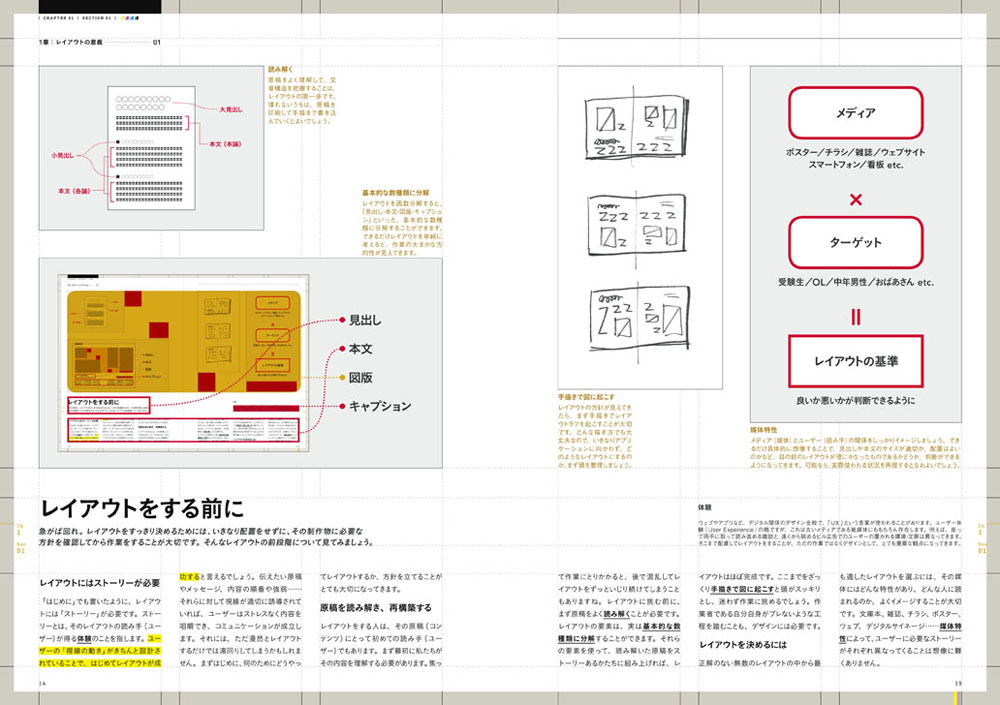
Task: Select the 見出し diagram label
Action: (365, 320)
